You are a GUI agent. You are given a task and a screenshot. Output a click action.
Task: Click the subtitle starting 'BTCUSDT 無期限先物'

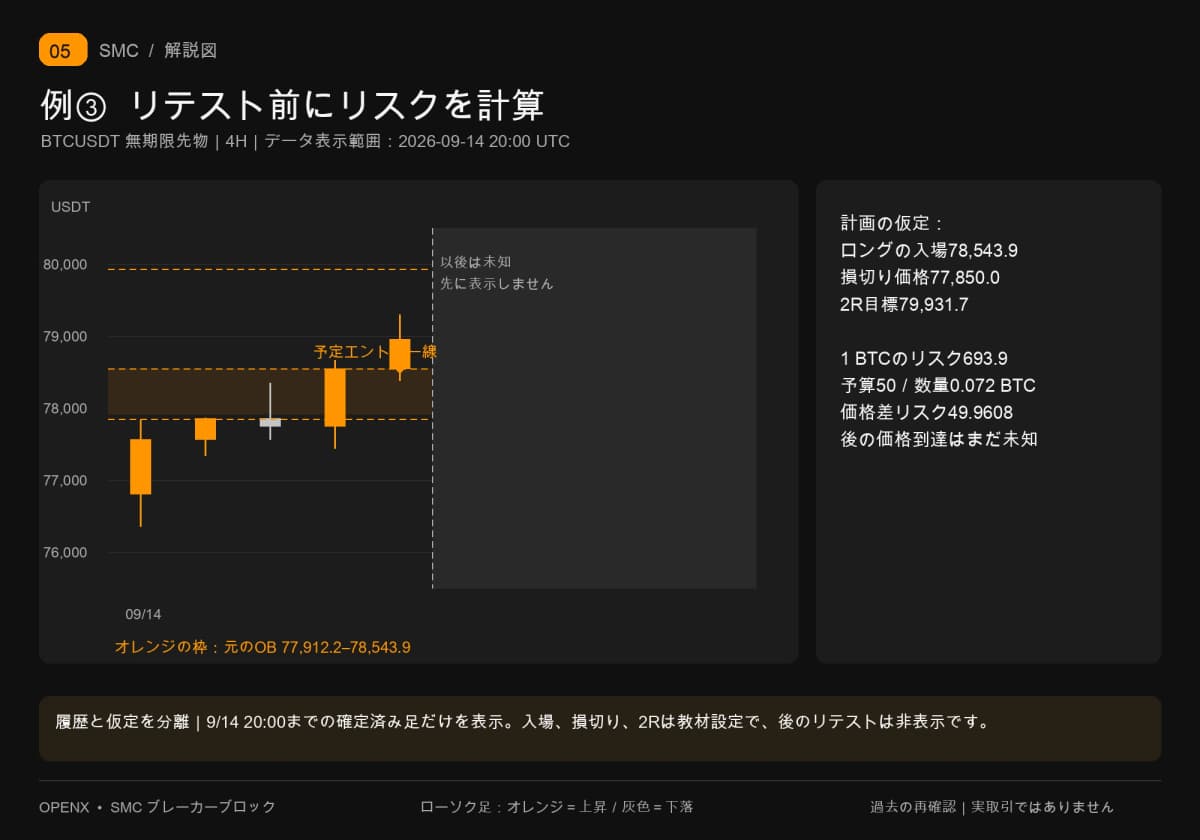305,141
